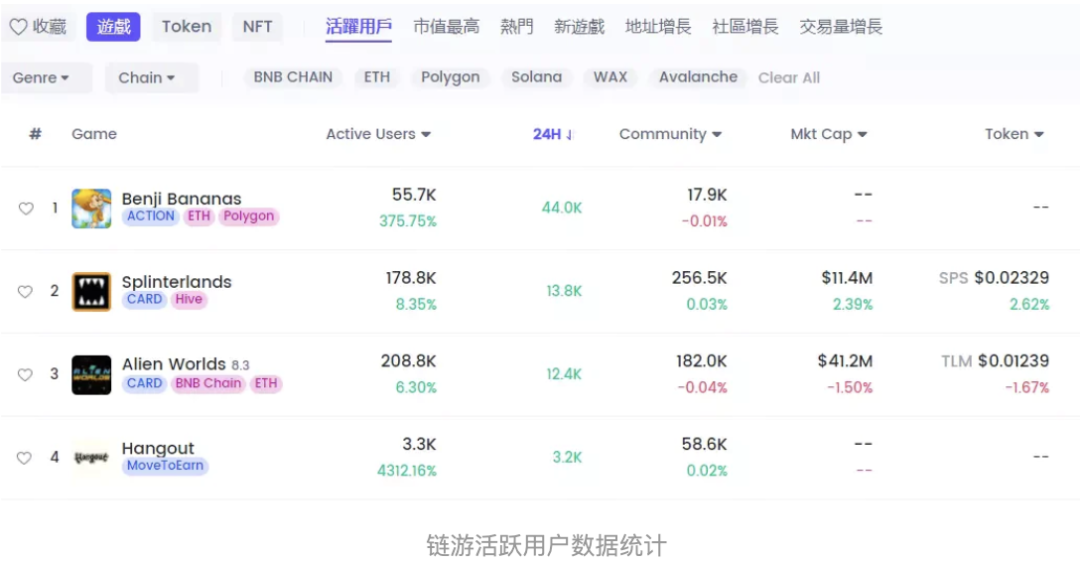Select the 44.0K 24H value
The width and height of the screenshot is (1080, 562).
(561, 208)
